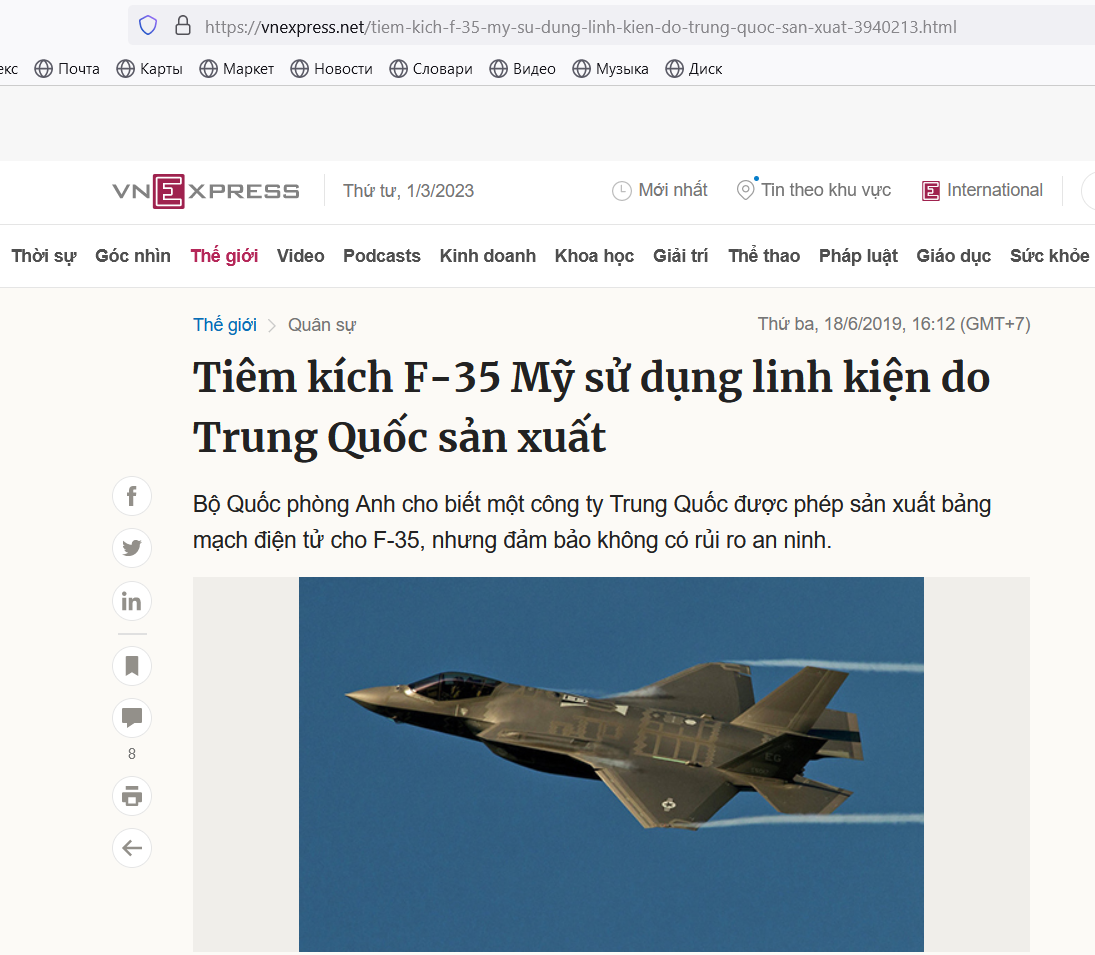Open the Kinh doanh section
The height and width of the screenshot is (955, 1095).
pyautogui.click(x=487, y=256)
